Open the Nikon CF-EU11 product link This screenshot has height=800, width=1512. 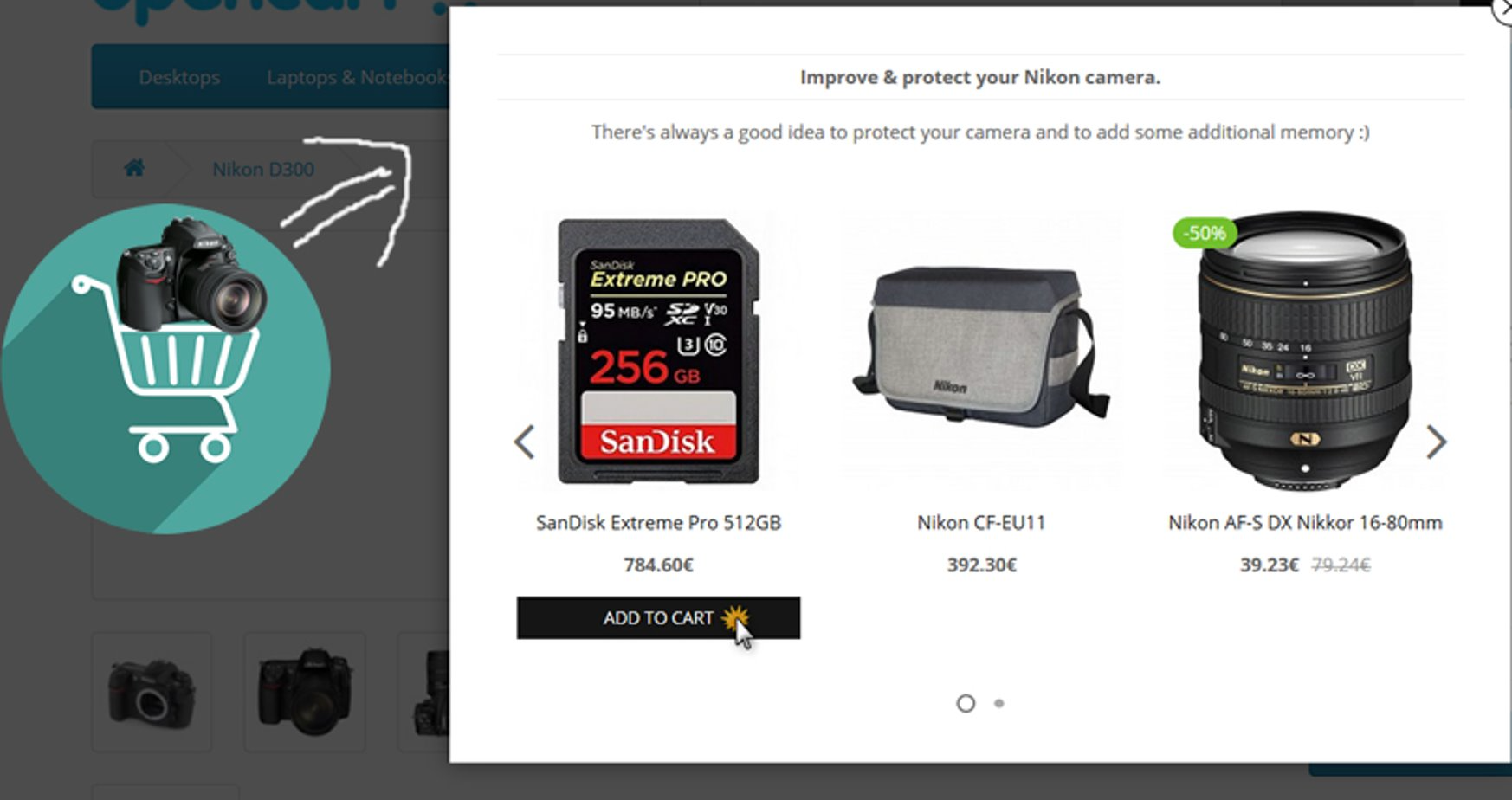(x=981, y=523)
